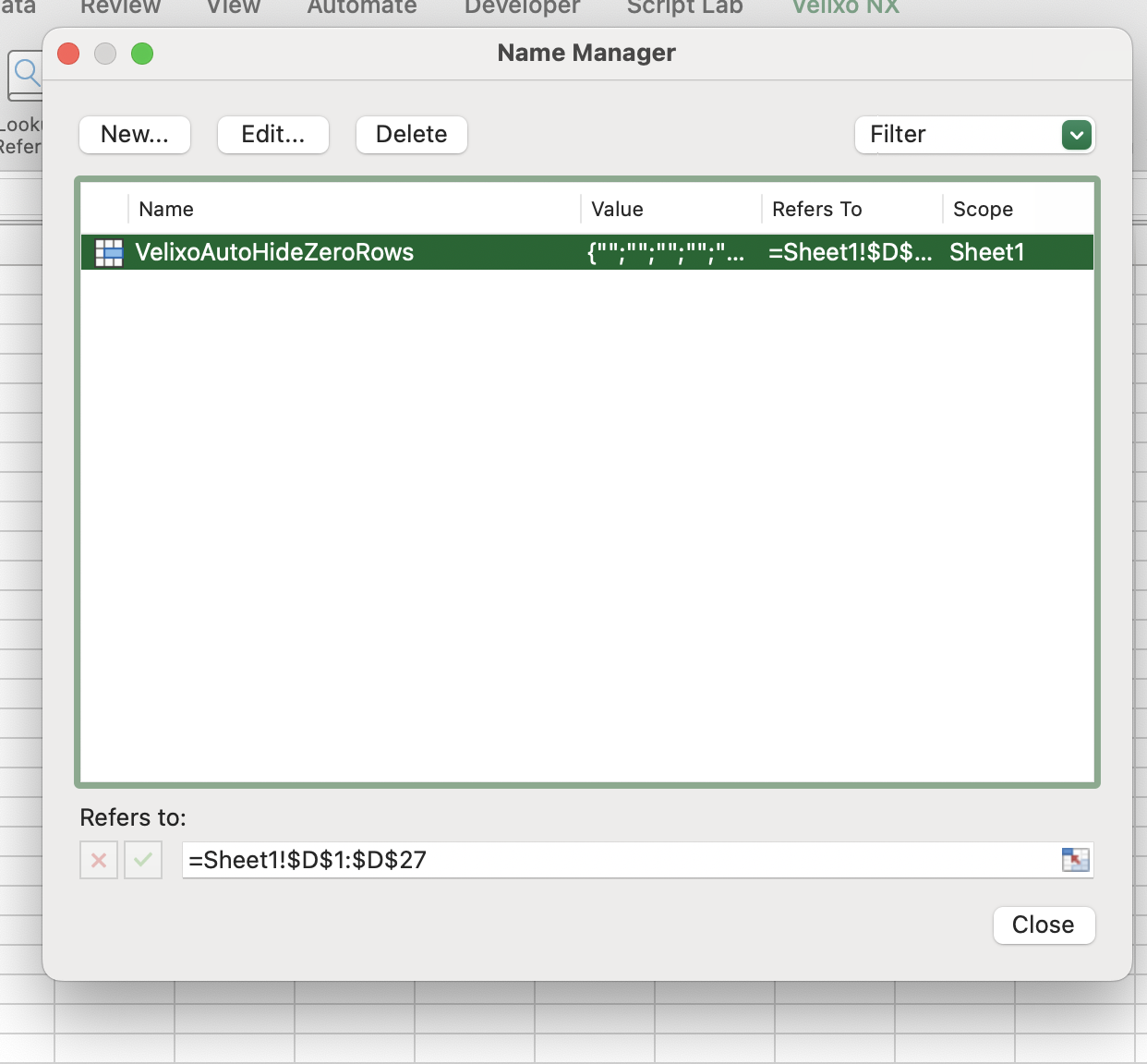Click the collapse dialog range selector icon
This screenshot has width=1147, height=1064.
[1076, 860]
